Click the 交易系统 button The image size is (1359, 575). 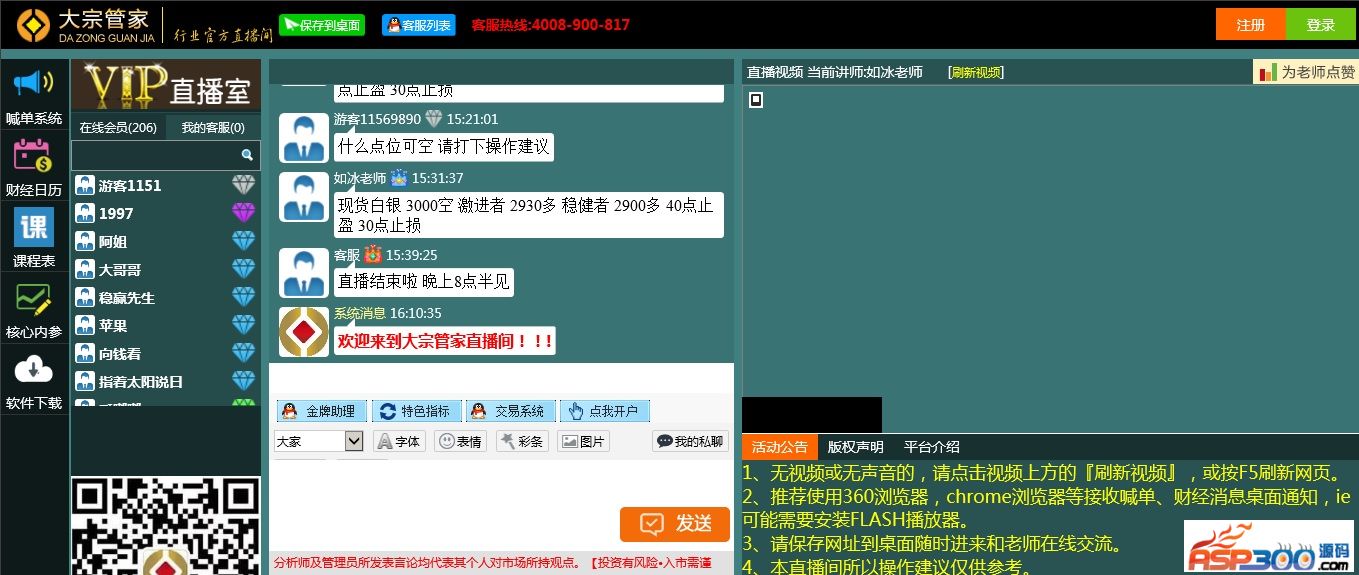pyautogui.click(x=510, y=411)
